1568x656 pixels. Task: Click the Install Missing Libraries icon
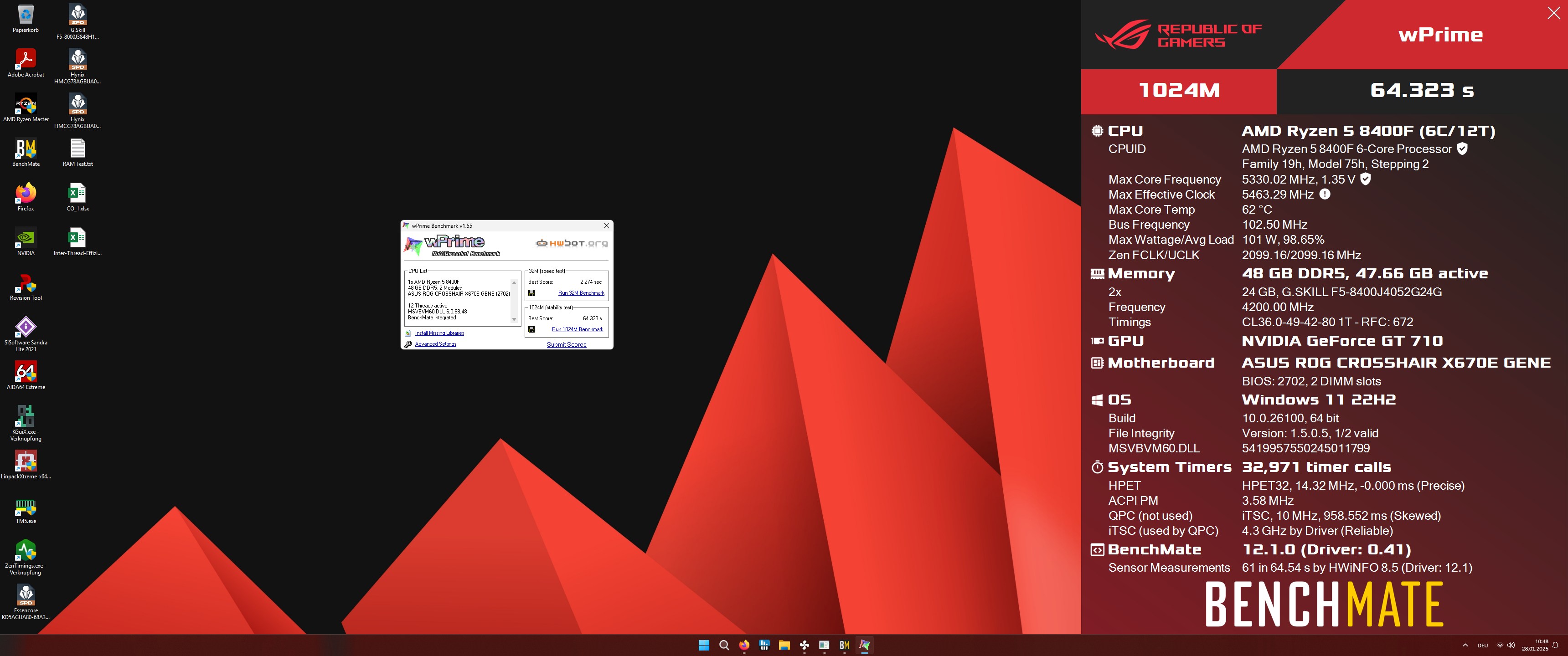coord(408,333)
